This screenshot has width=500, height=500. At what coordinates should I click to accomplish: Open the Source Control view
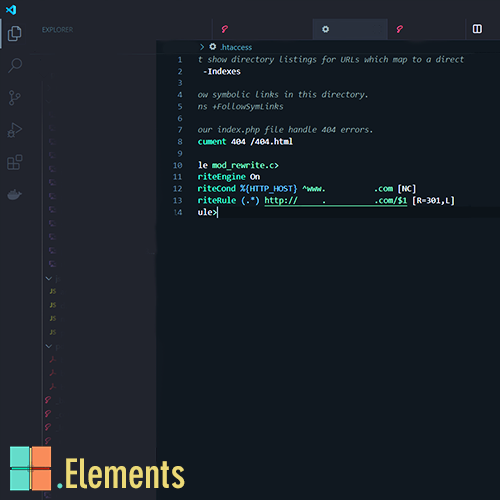(14, 98)
